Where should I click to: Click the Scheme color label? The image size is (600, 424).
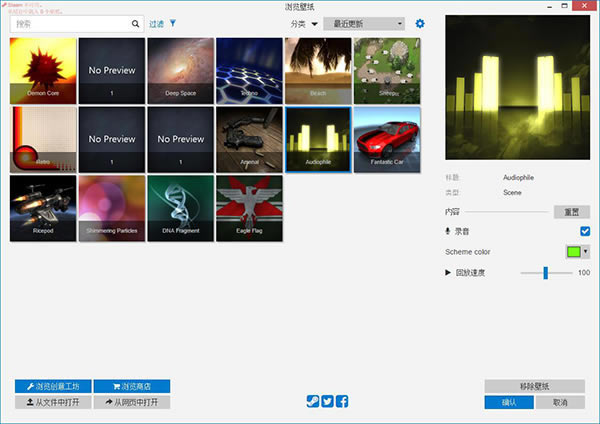coord(468,252)
